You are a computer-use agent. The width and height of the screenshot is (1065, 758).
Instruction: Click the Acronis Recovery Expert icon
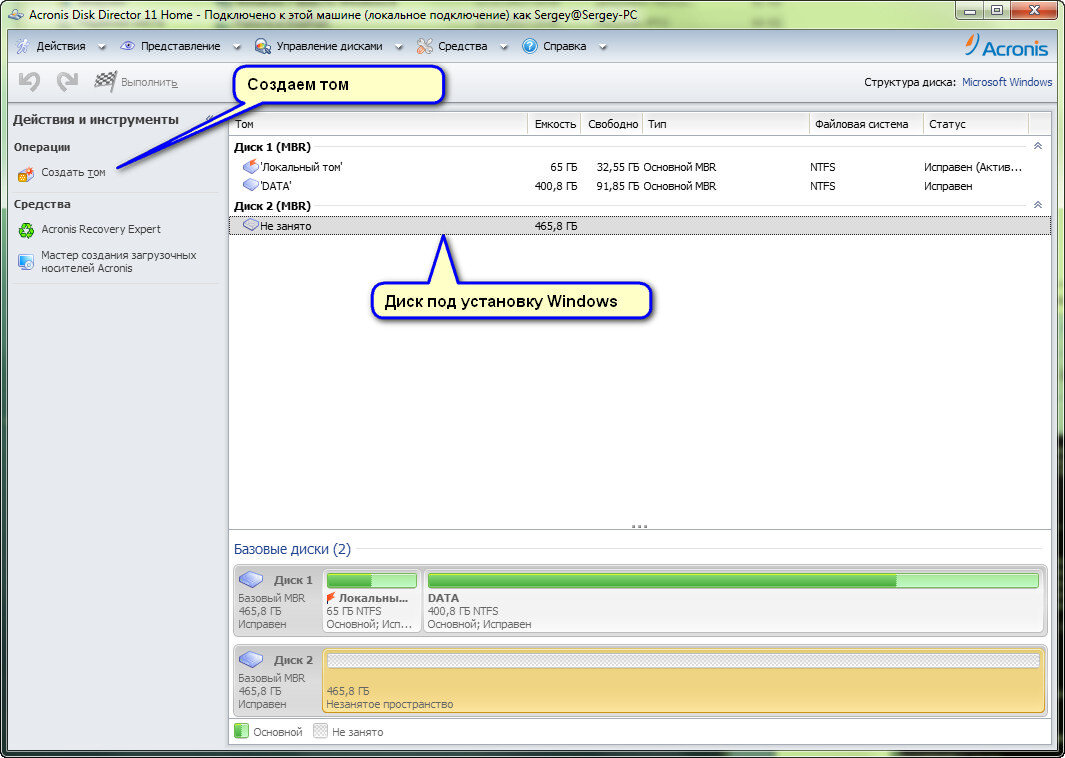tap(26, 230)
